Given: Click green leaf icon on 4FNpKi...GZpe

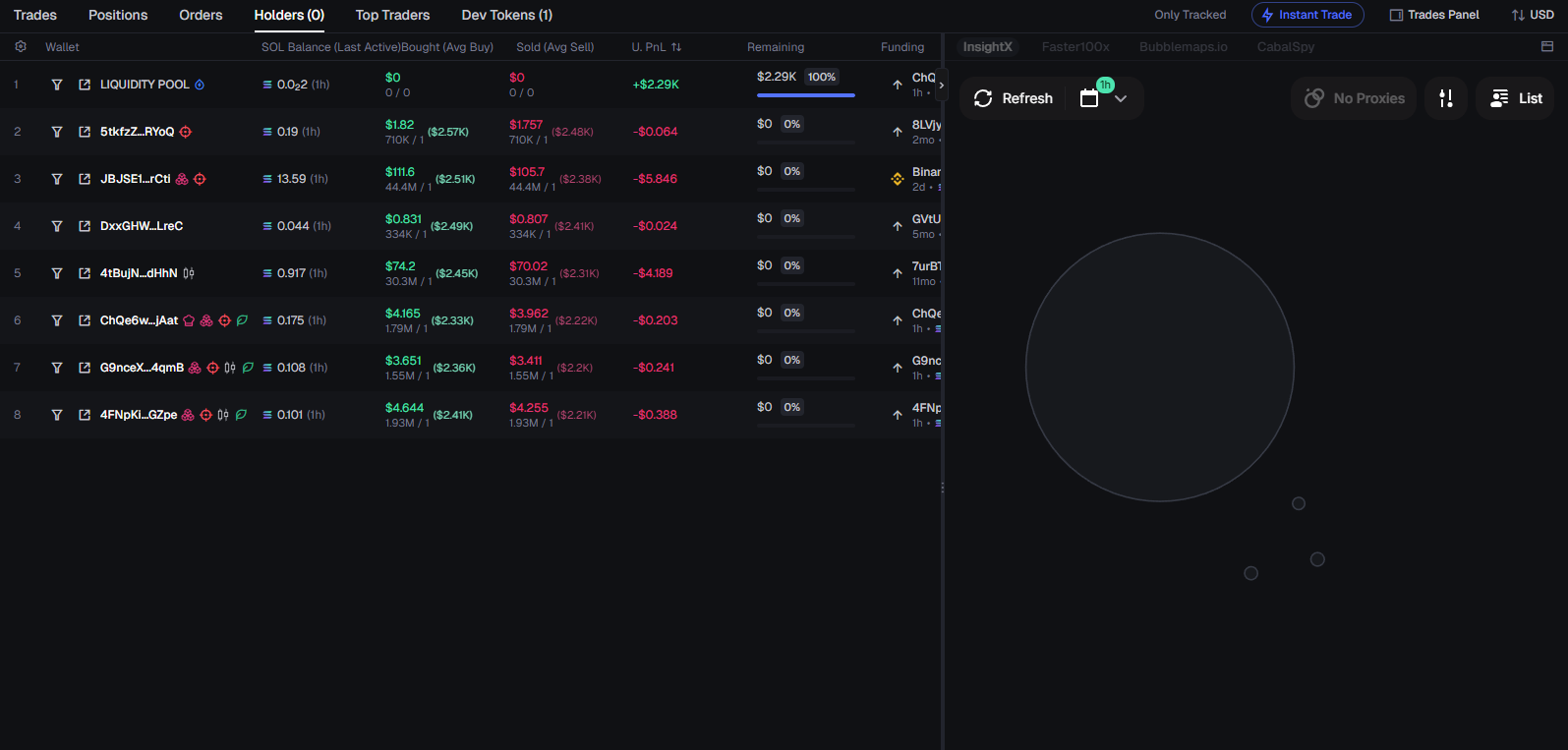Looking at the screenshot, I should tap(241, 415).
